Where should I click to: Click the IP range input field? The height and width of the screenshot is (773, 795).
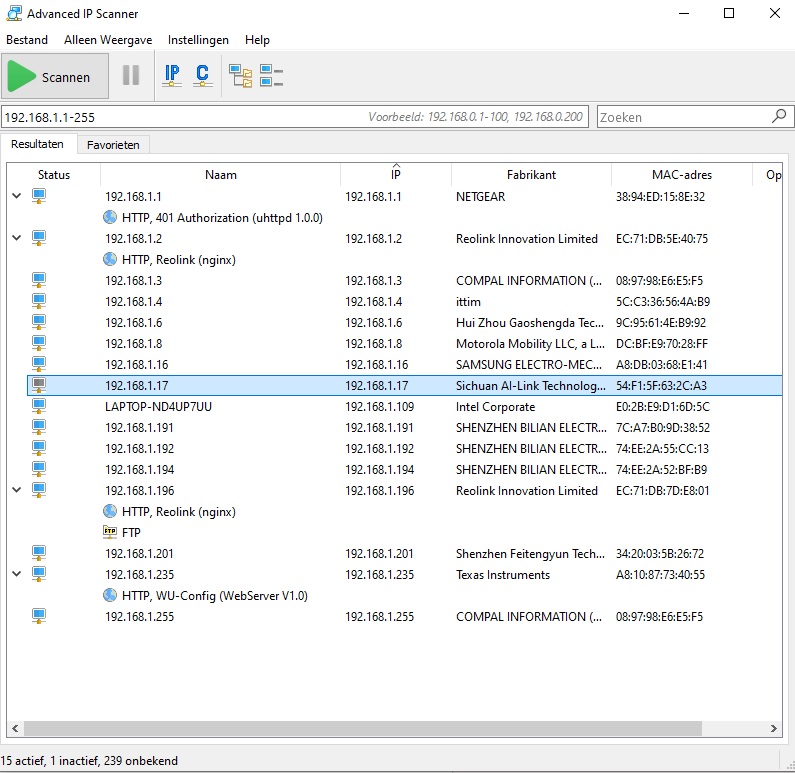295,117
